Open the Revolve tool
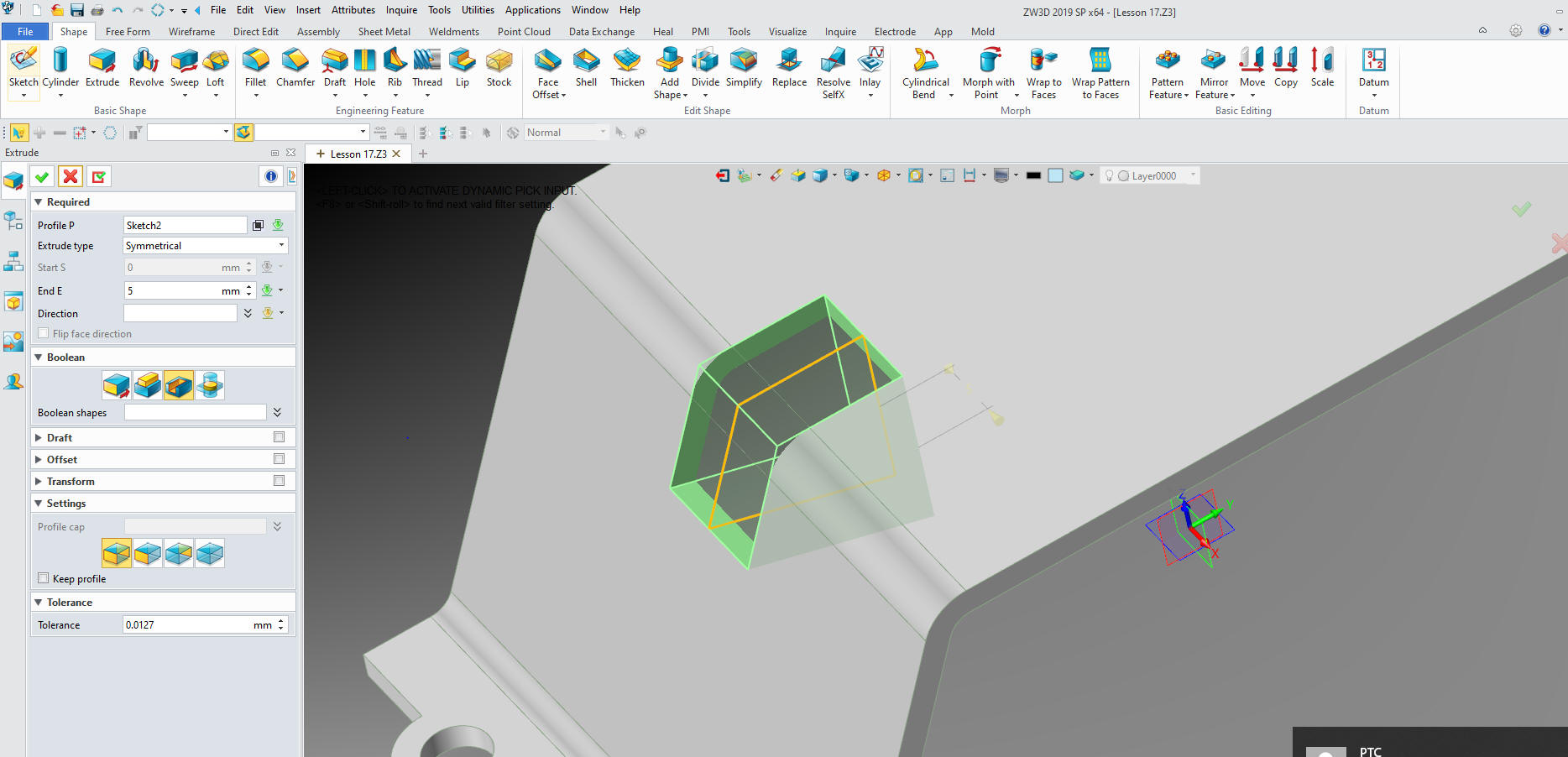This screenshot has width=1568, height=757. [146, 67]
